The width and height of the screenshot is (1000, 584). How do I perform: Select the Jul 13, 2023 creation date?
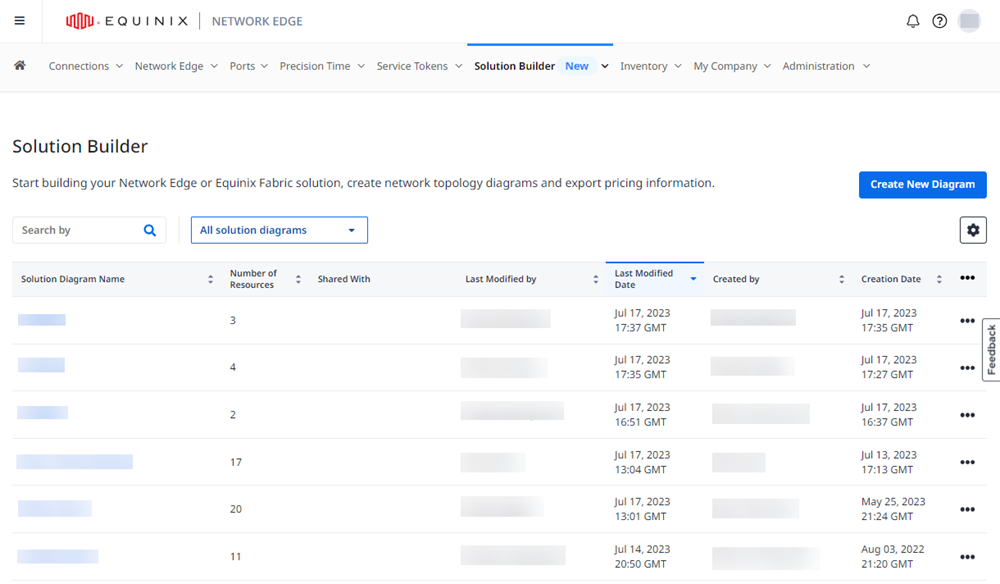[889, 455]
